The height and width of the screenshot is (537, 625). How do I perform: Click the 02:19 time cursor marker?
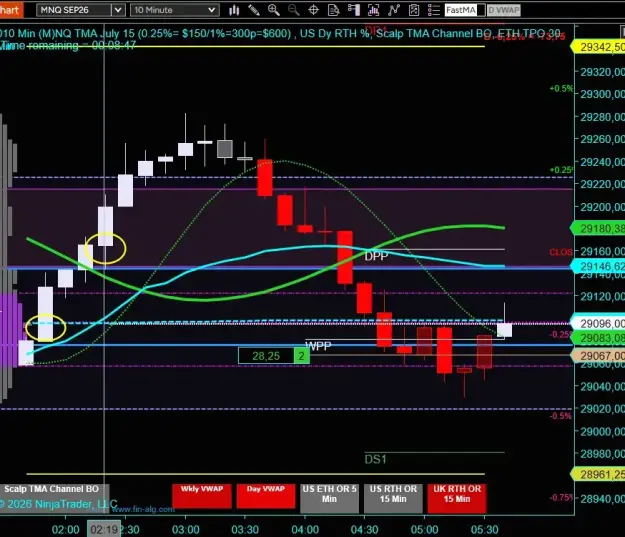(104, 529)
